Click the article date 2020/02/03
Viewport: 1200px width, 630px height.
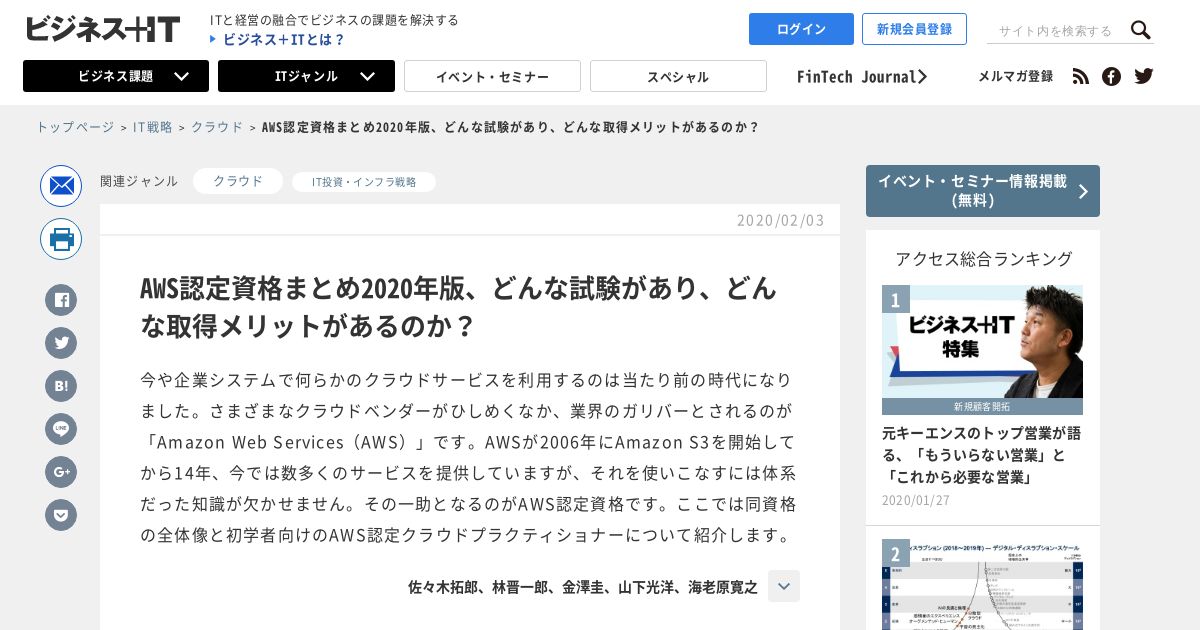(x=781, y=220)
